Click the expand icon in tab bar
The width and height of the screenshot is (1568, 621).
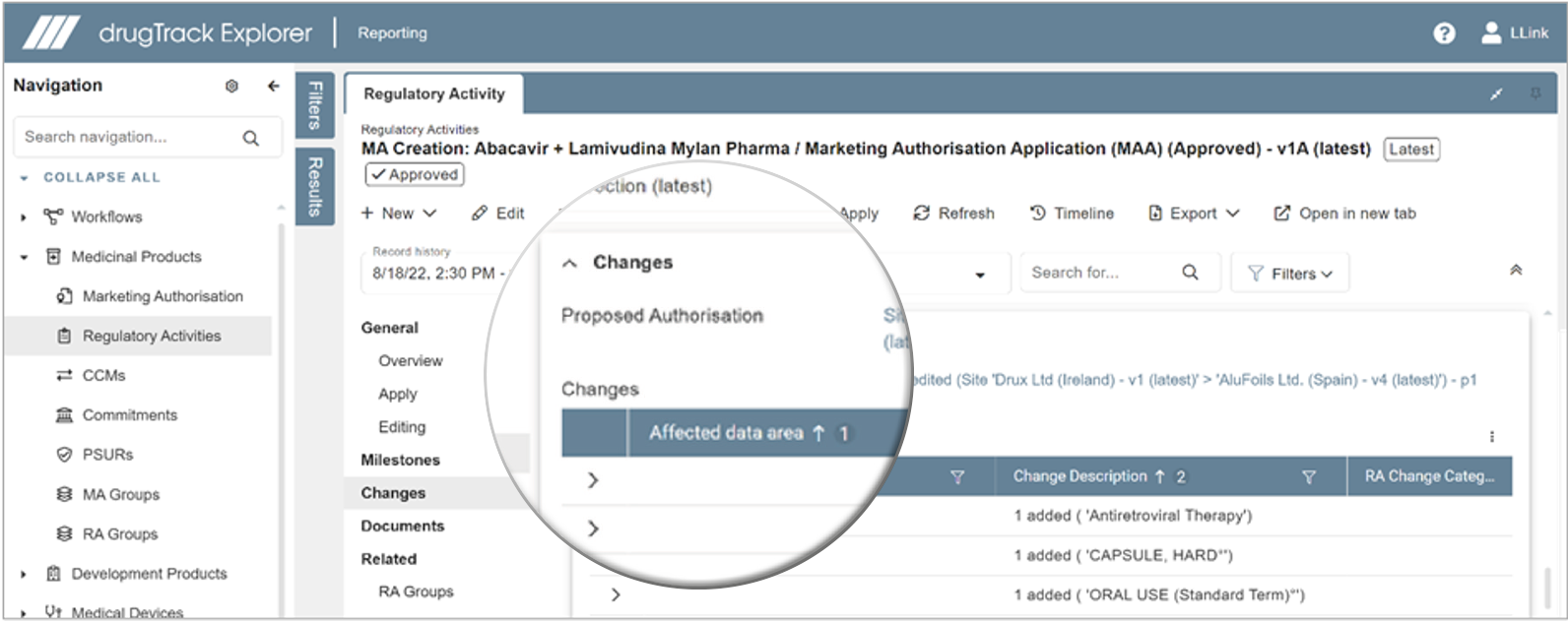point(1496,93)
